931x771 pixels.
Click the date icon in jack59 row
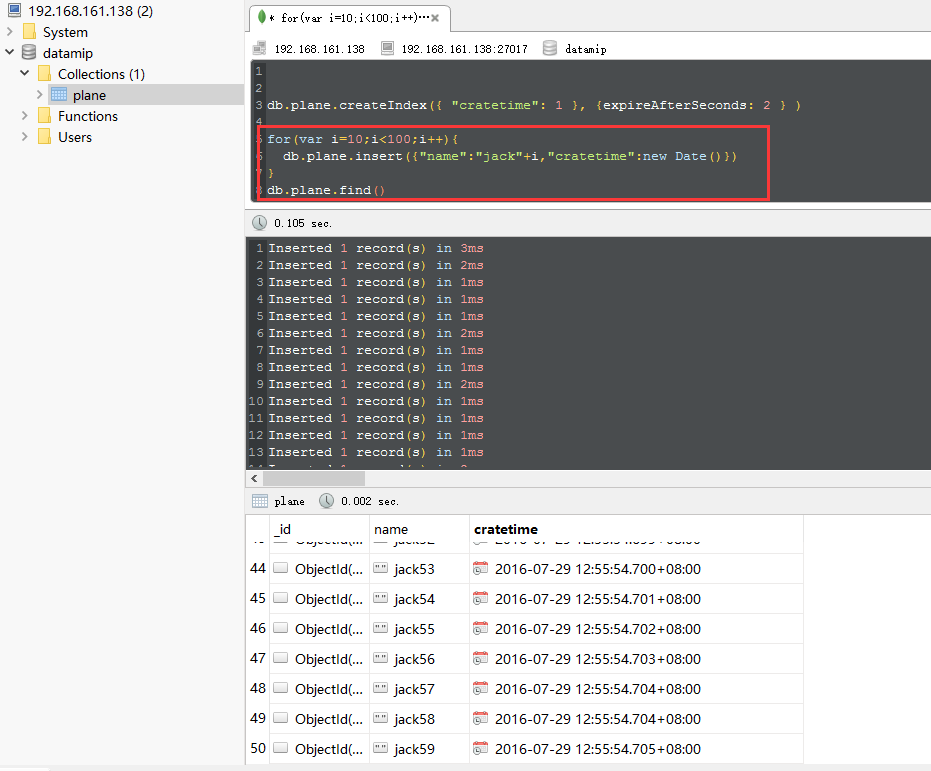(x=480, y=748)
